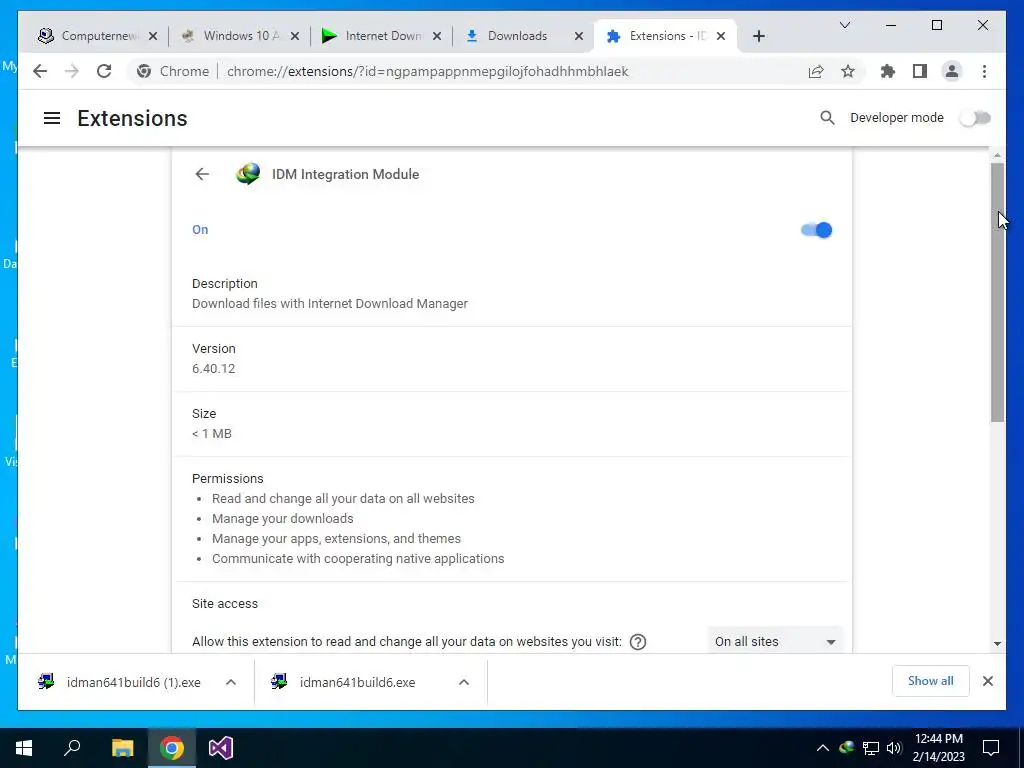The image size is (1024, 768).
Task: Go back to the extensions list with the arrow
Action: [x=202, y=174]
